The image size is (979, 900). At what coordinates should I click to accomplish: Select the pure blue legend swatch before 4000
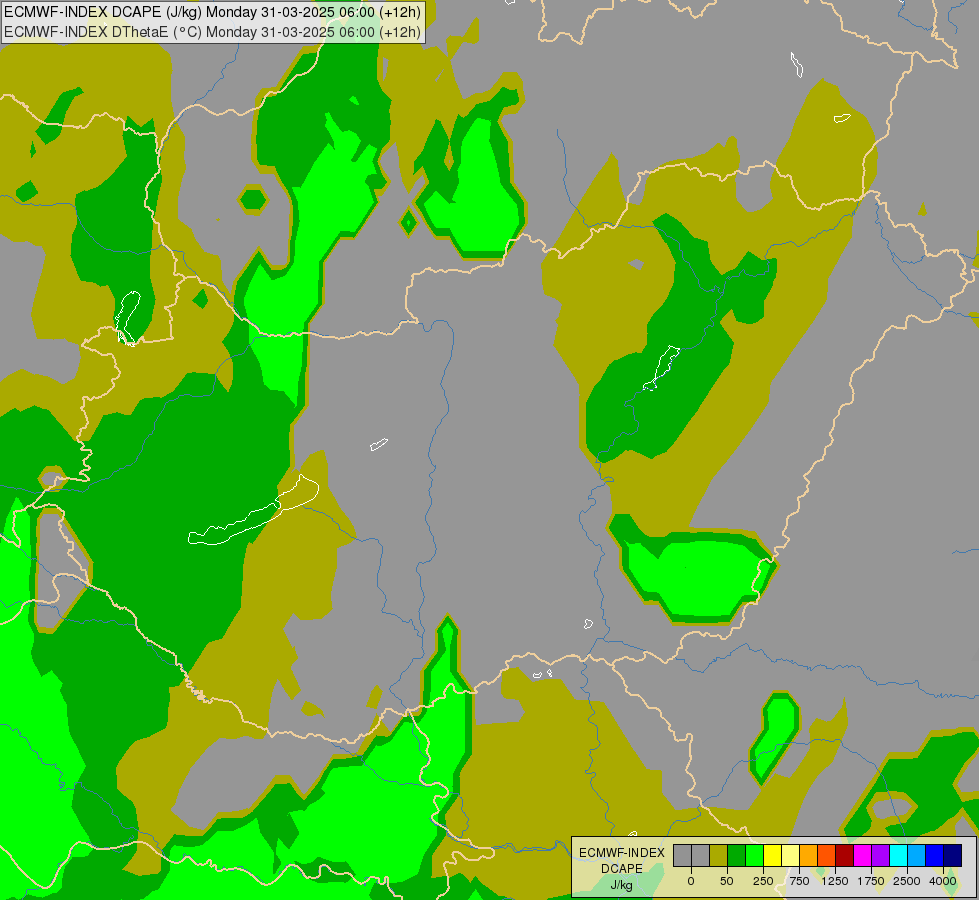[x=935, y=855]
